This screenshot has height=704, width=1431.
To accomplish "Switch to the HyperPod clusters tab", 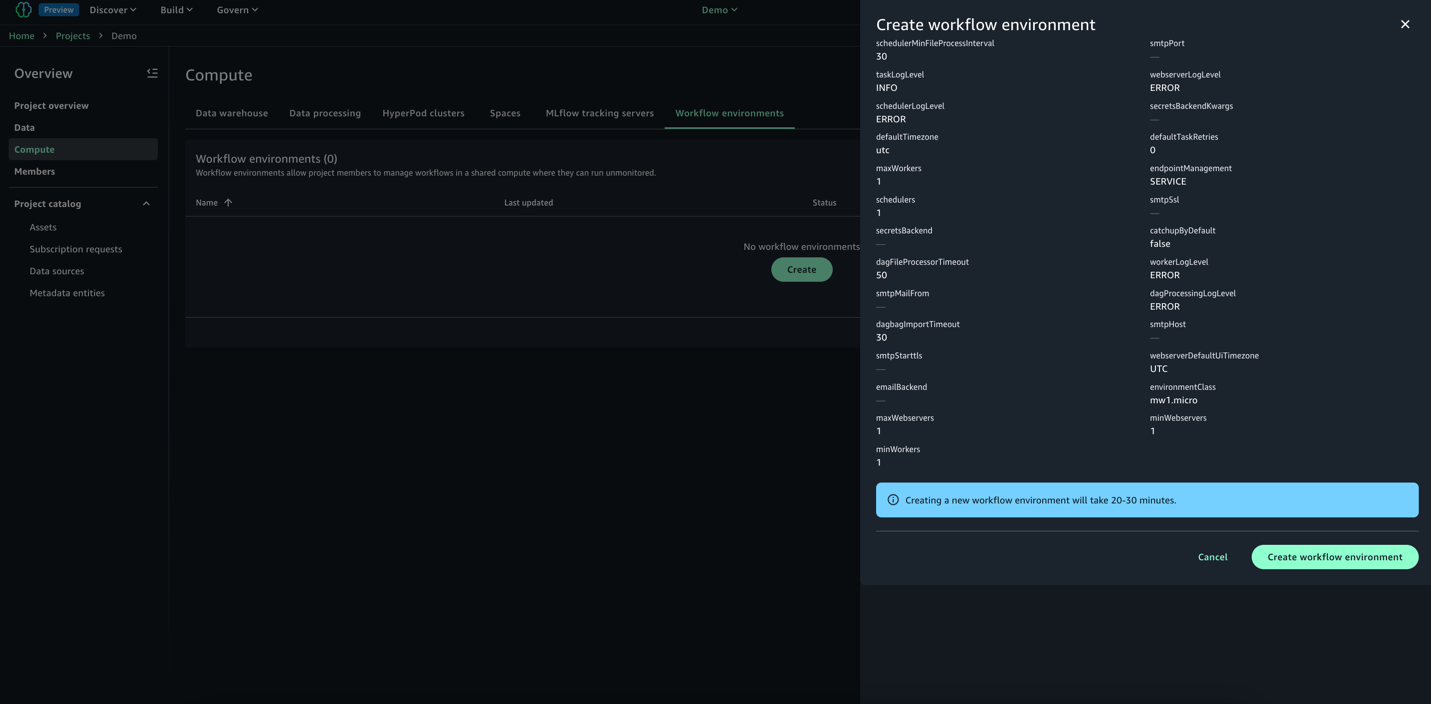I will tap(423, 113).
